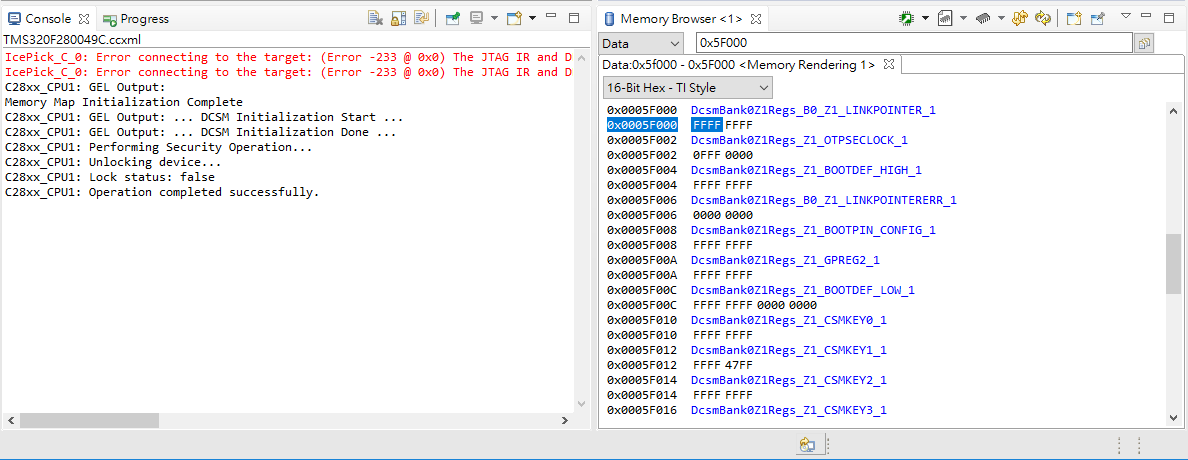1188x460 pixels.
Task: Click the 0FFF 0000 memory value
Action: (723, 155)
